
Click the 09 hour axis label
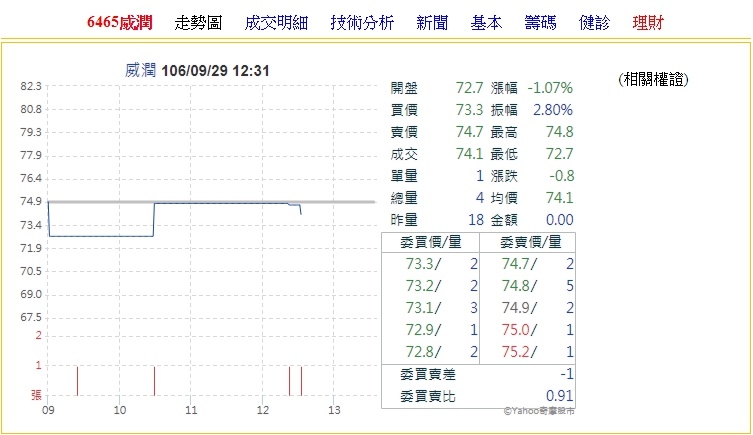click(48, 411)
